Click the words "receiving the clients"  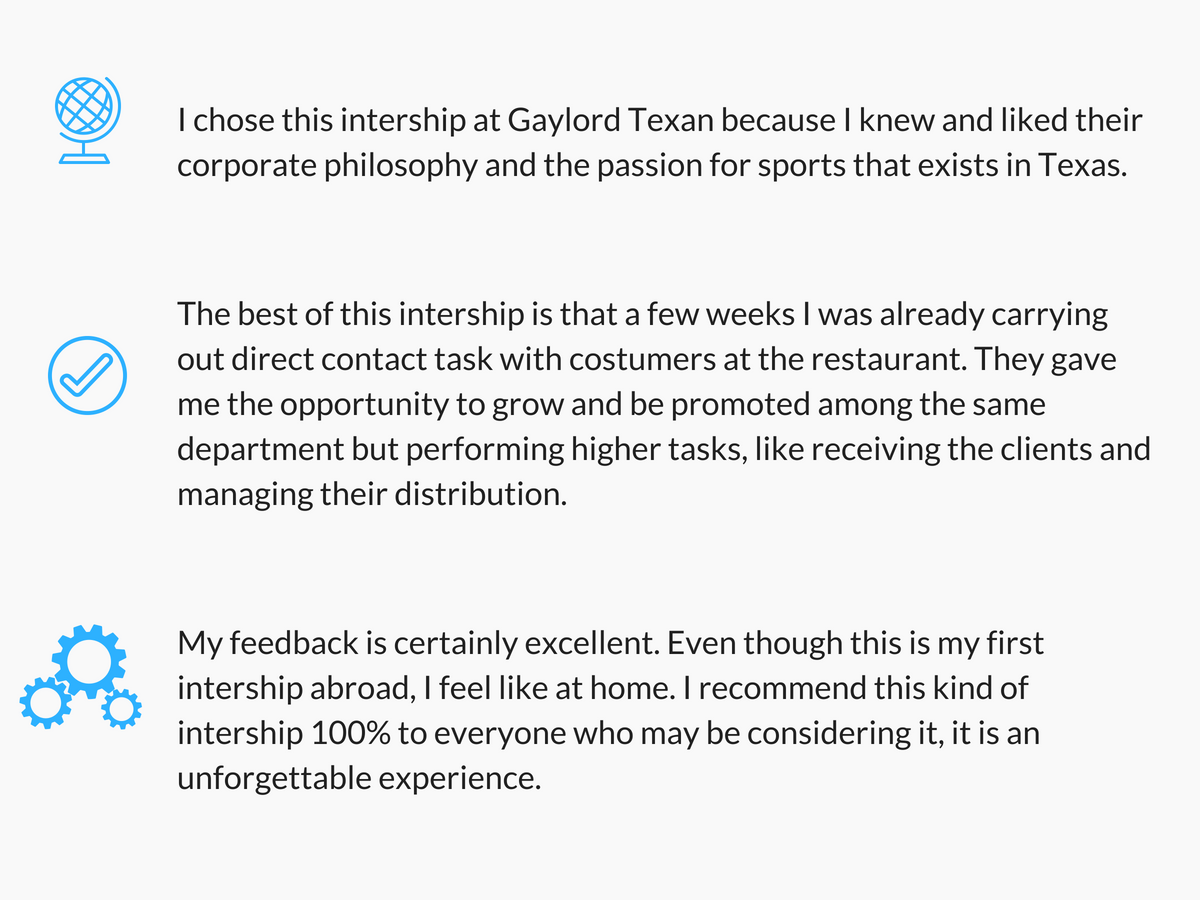pos(950,451)
